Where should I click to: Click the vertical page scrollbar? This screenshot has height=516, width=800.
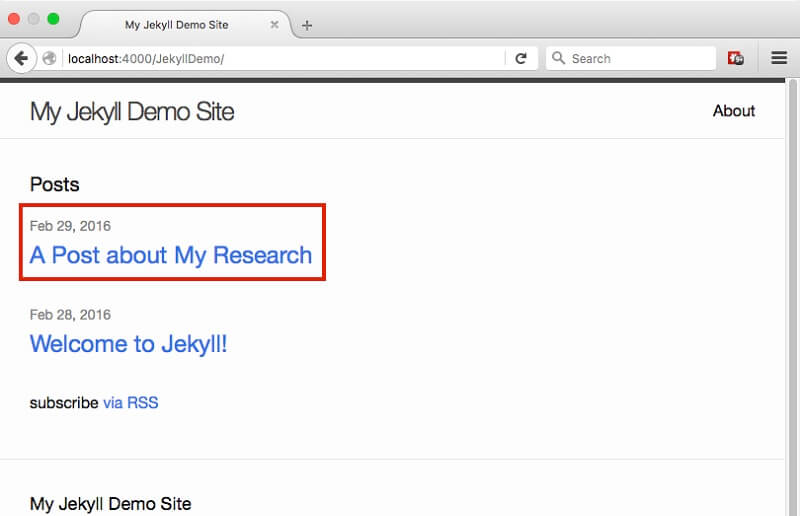(x=792, y=296)
